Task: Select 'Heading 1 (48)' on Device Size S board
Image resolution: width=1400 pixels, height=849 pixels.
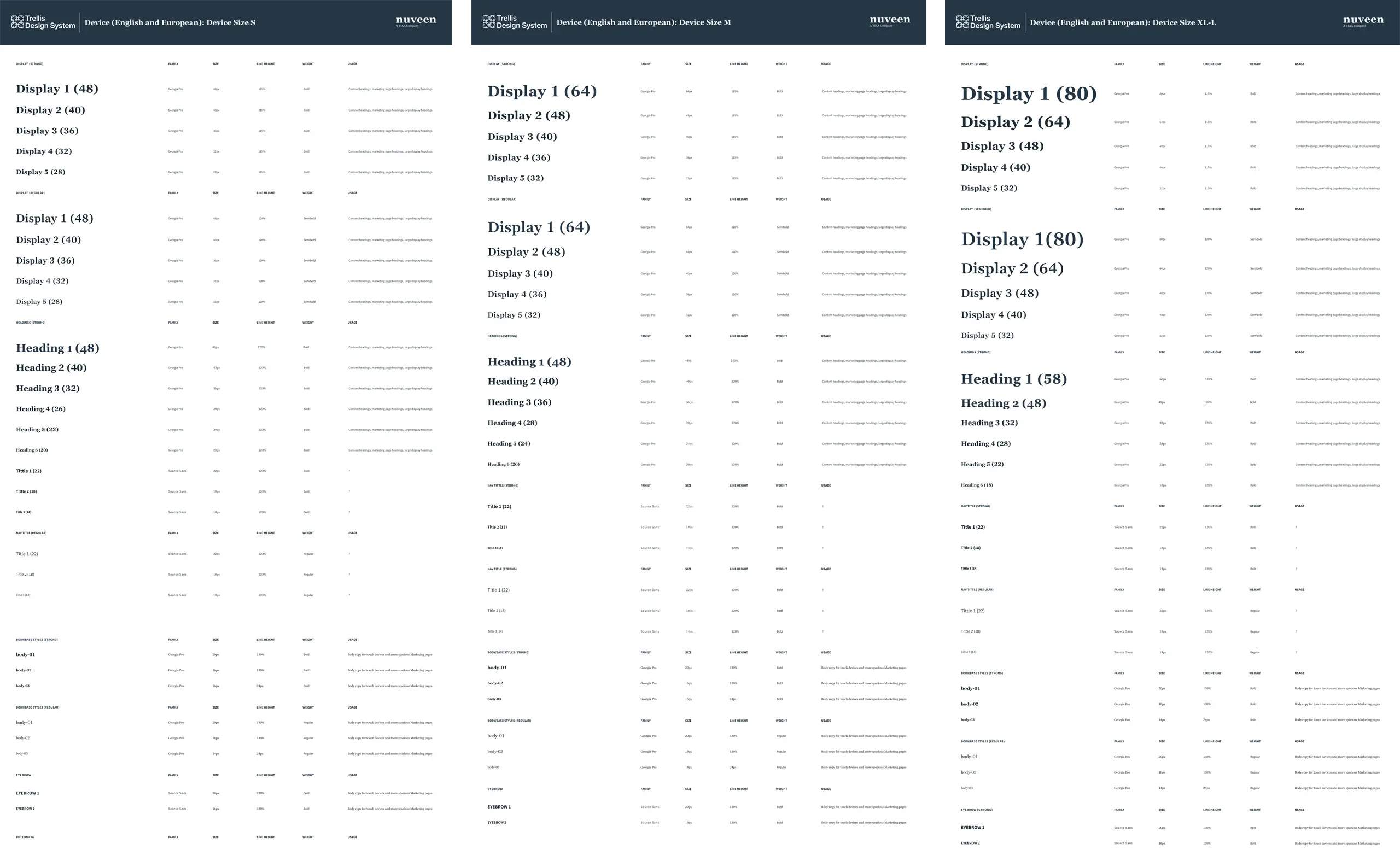Action: coord(57,348)
